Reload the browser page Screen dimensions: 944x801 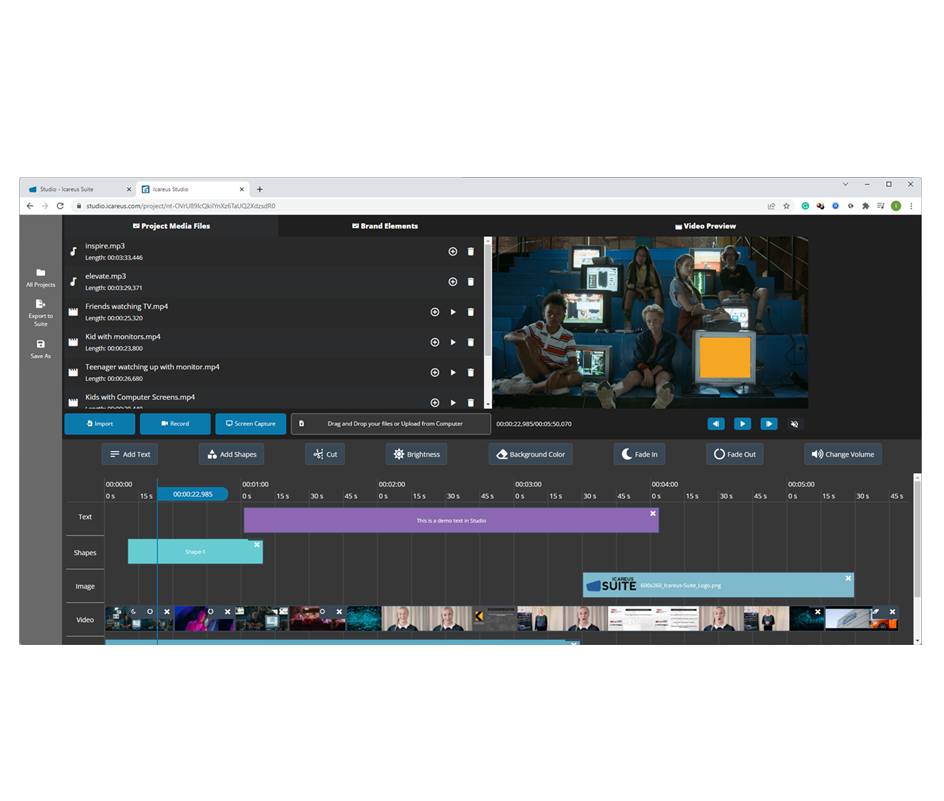(x=60, y=206)
